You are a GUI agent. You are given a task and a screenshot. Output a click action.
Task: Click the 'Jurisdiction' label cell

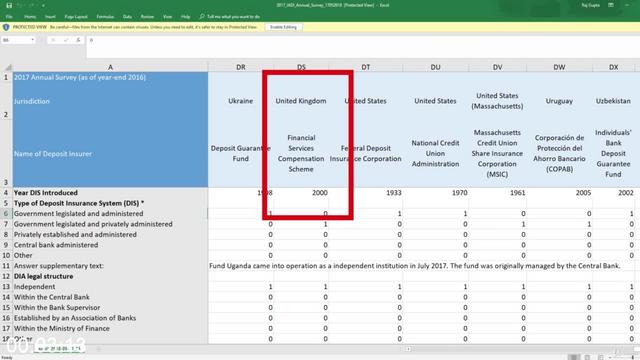pyautogui.click(x=110, y=101)
